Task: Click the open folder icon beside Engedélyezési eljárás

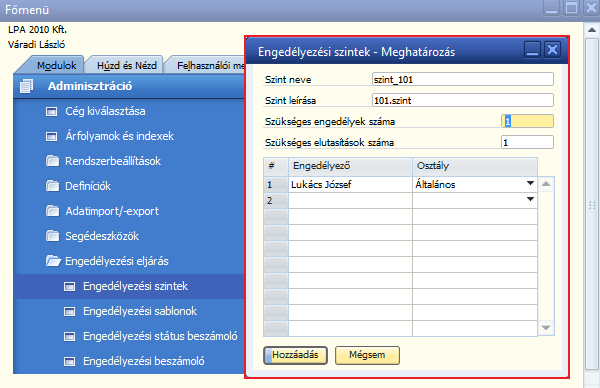Action: [x=53, y=261]
